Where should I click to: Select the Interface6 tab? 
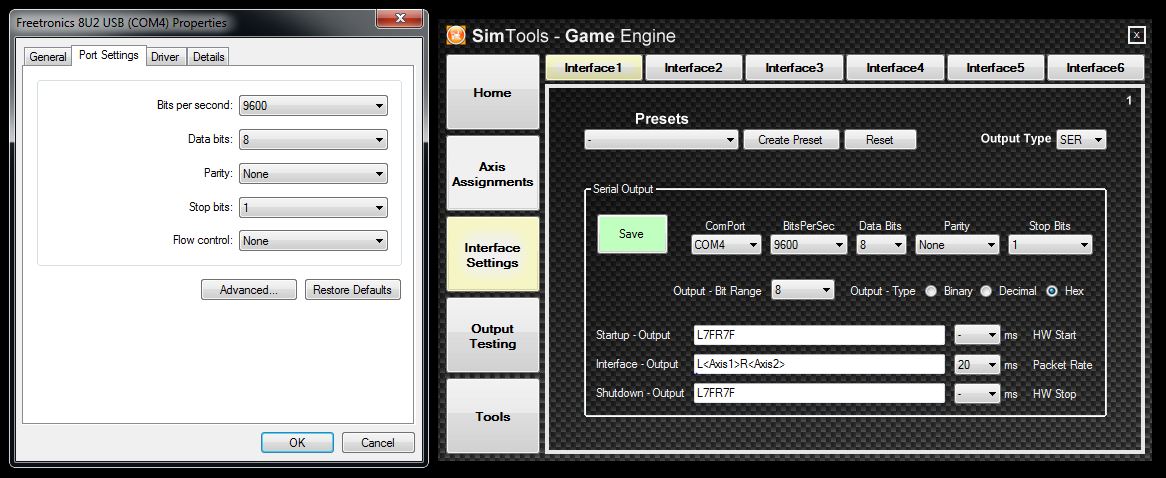[x=1095, y=68]
